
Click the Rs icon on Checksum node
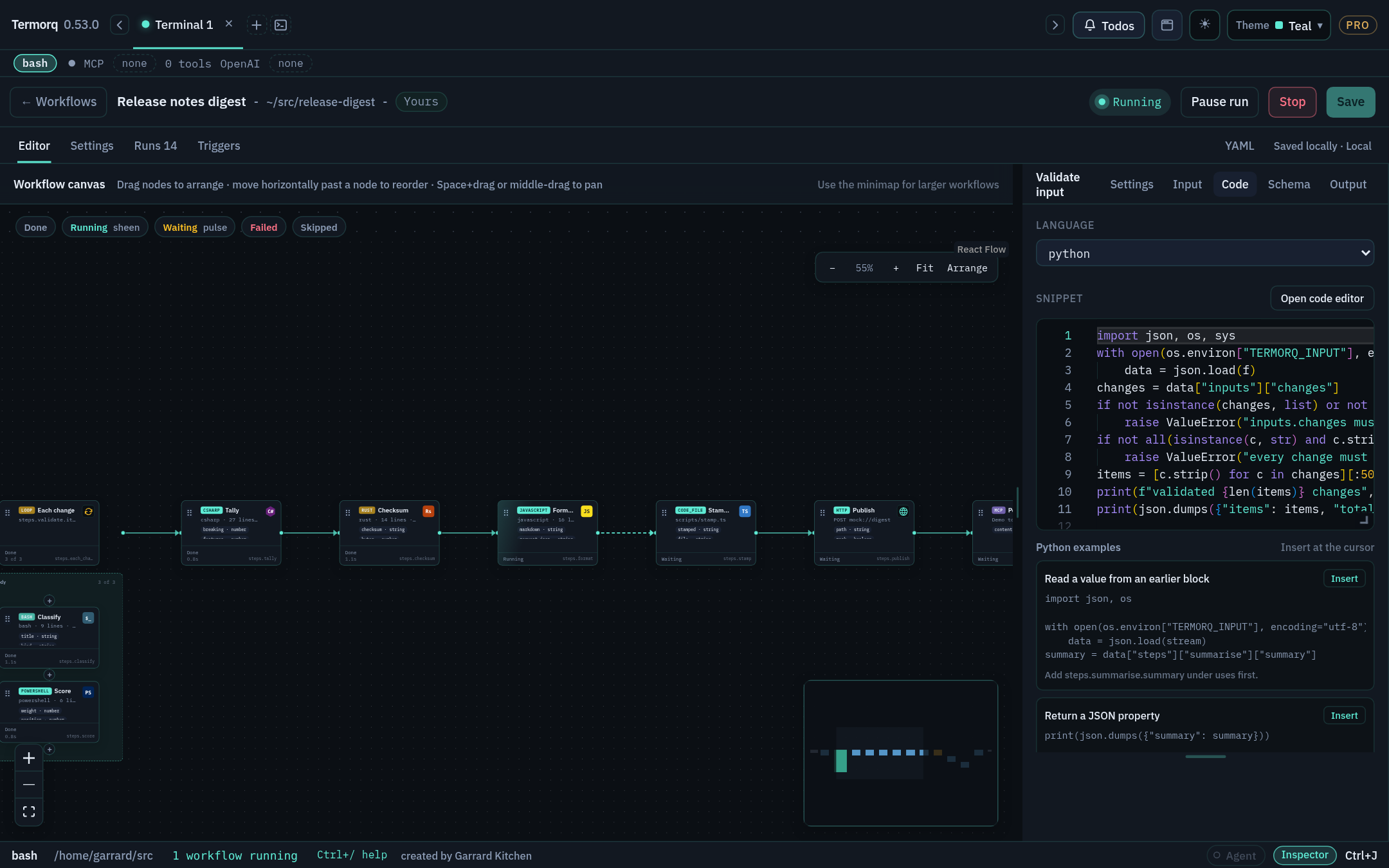[x=428, y=511]
